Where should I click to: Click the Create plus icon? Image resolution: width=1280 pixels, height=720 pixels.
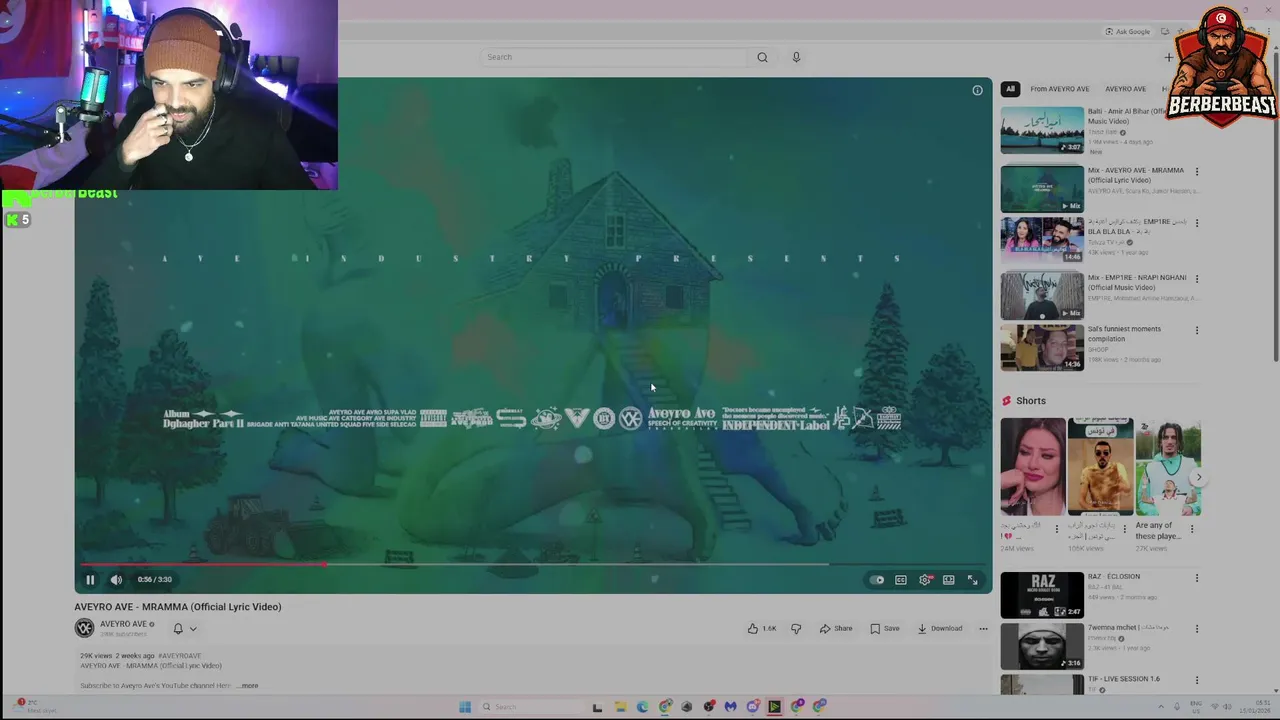click(1168, 57)
